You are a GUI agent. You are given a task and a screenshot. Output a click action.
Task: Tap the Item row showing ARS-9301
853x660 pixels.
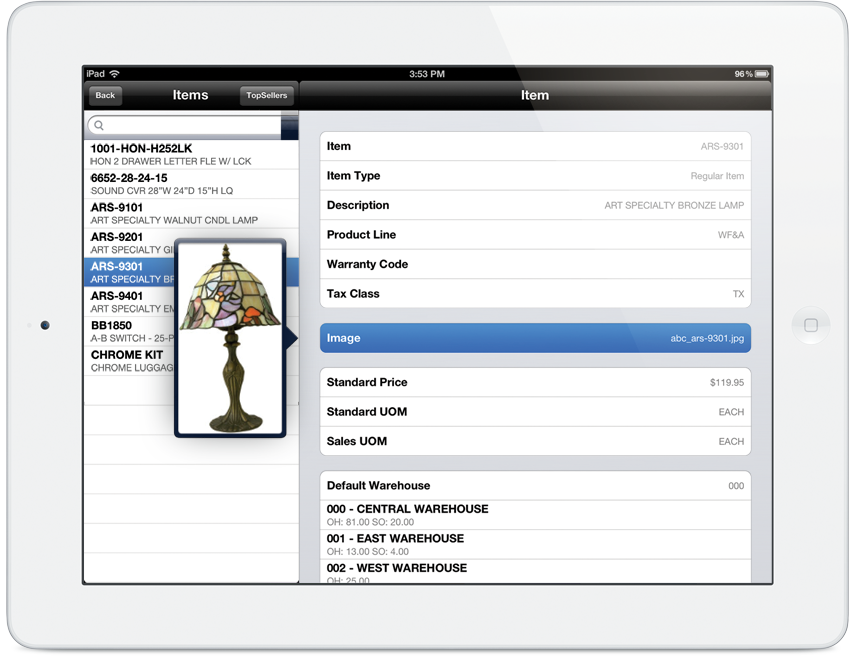click(535, 146)
